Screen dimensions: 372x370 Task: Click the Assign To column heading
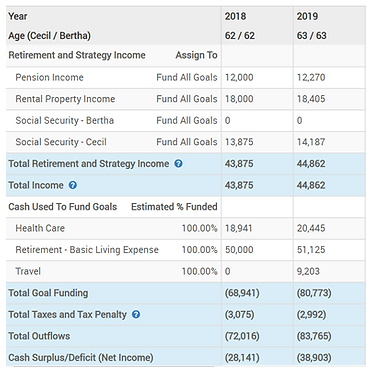click(x=196, y=55)
